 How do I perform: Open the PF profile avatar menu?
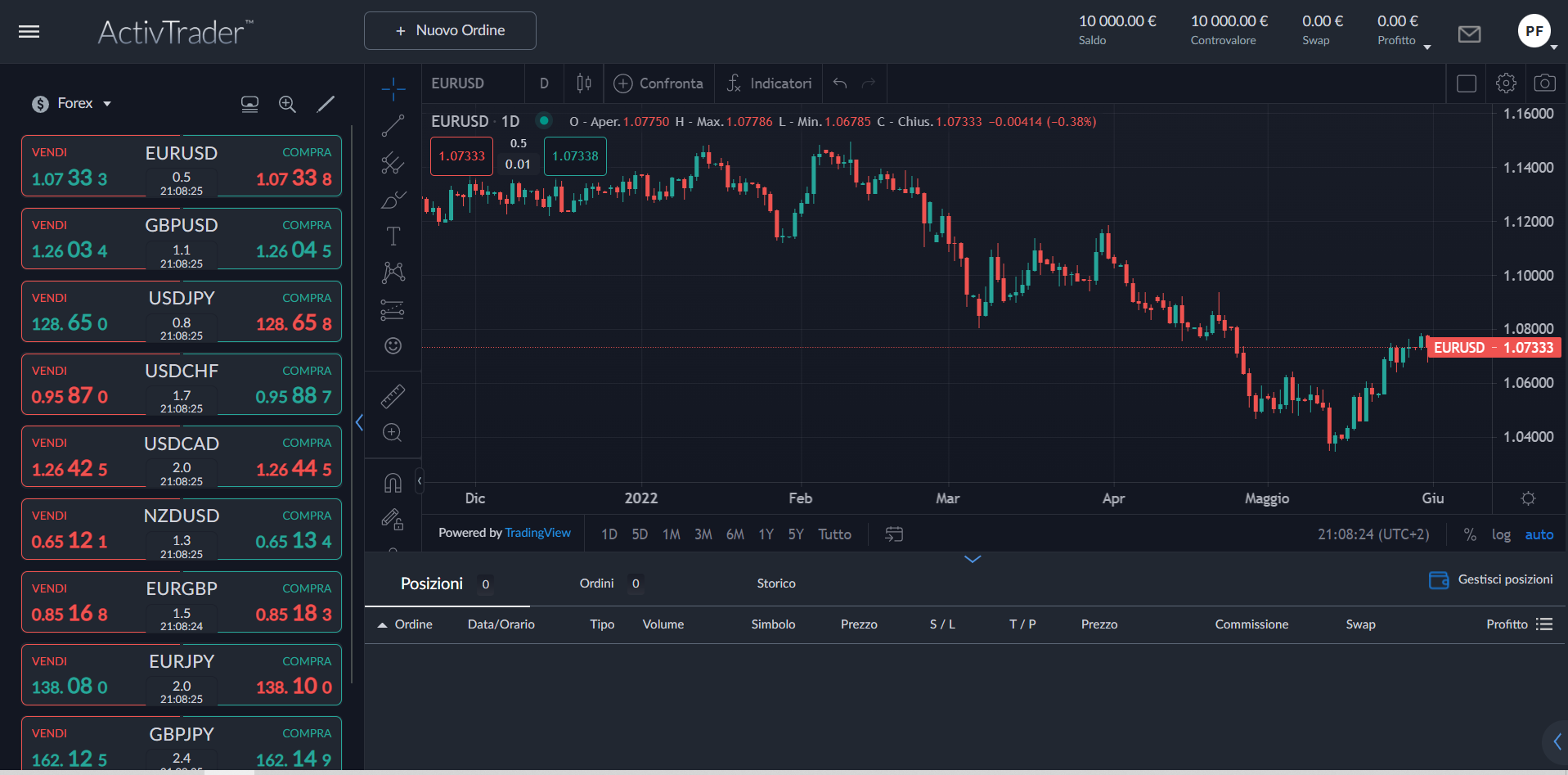pos(1534,31)
